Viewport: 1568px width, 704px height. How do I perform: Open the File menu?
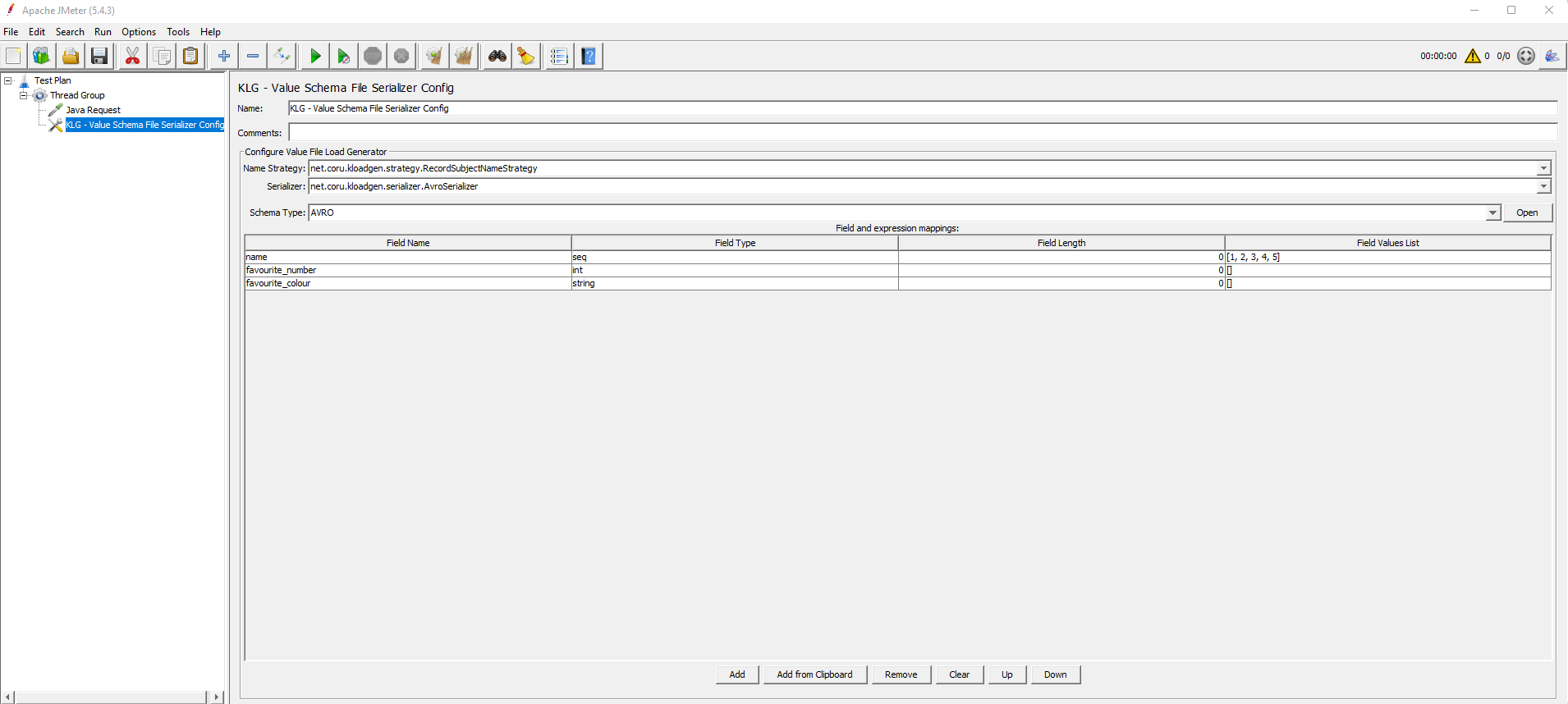11,32
